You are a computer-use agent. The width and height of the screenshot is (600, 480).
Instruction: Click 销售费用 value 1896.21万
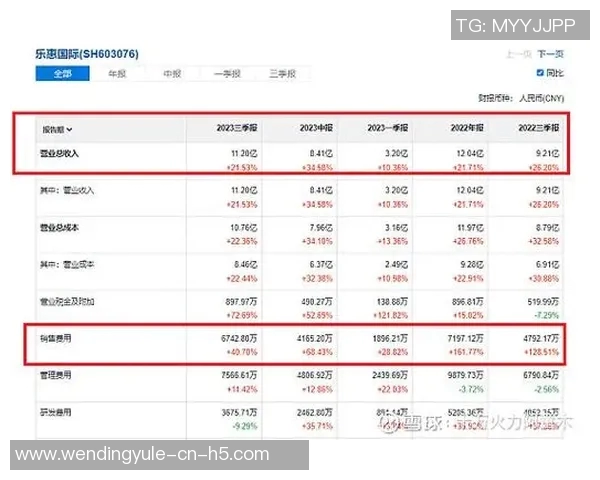(390, 338)
